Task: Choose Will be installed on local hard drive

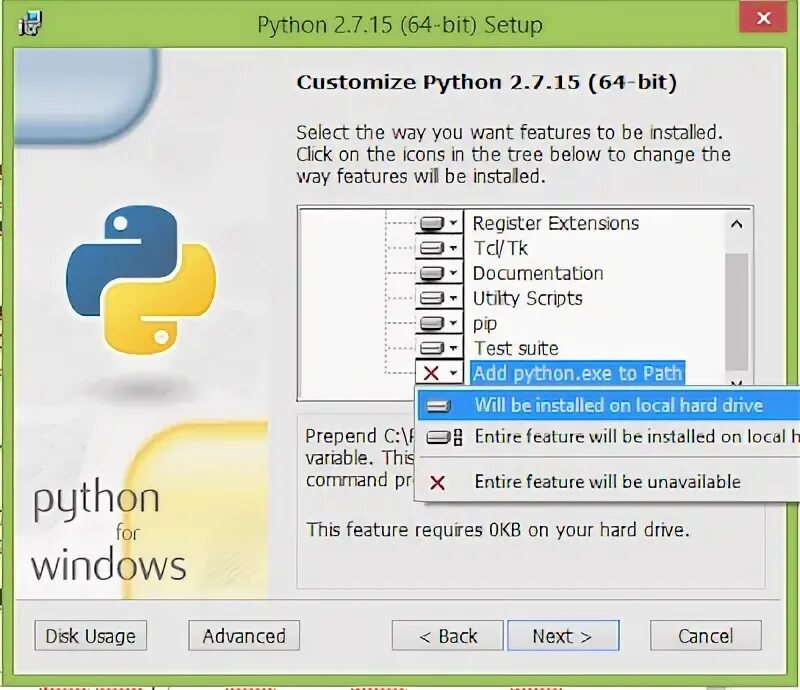Action: click(609, 405)
